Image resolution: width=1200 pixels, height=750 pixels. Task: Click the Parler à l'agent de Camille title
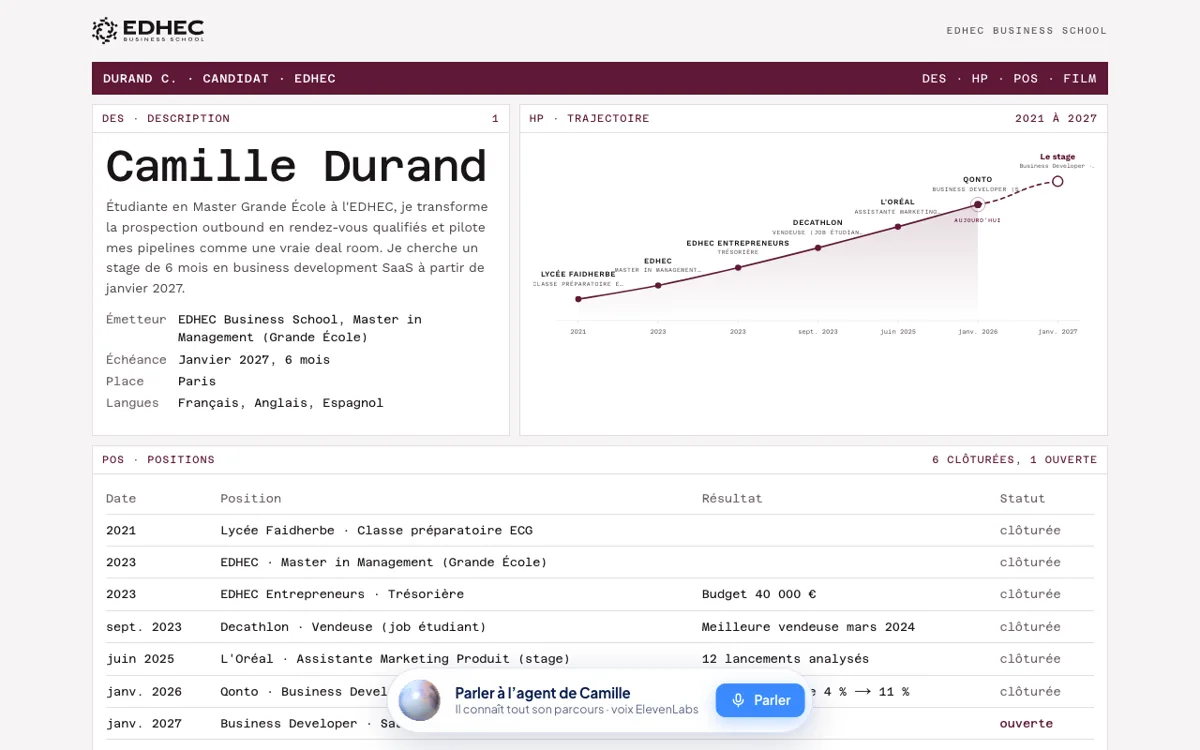click(x=542, y=693)
